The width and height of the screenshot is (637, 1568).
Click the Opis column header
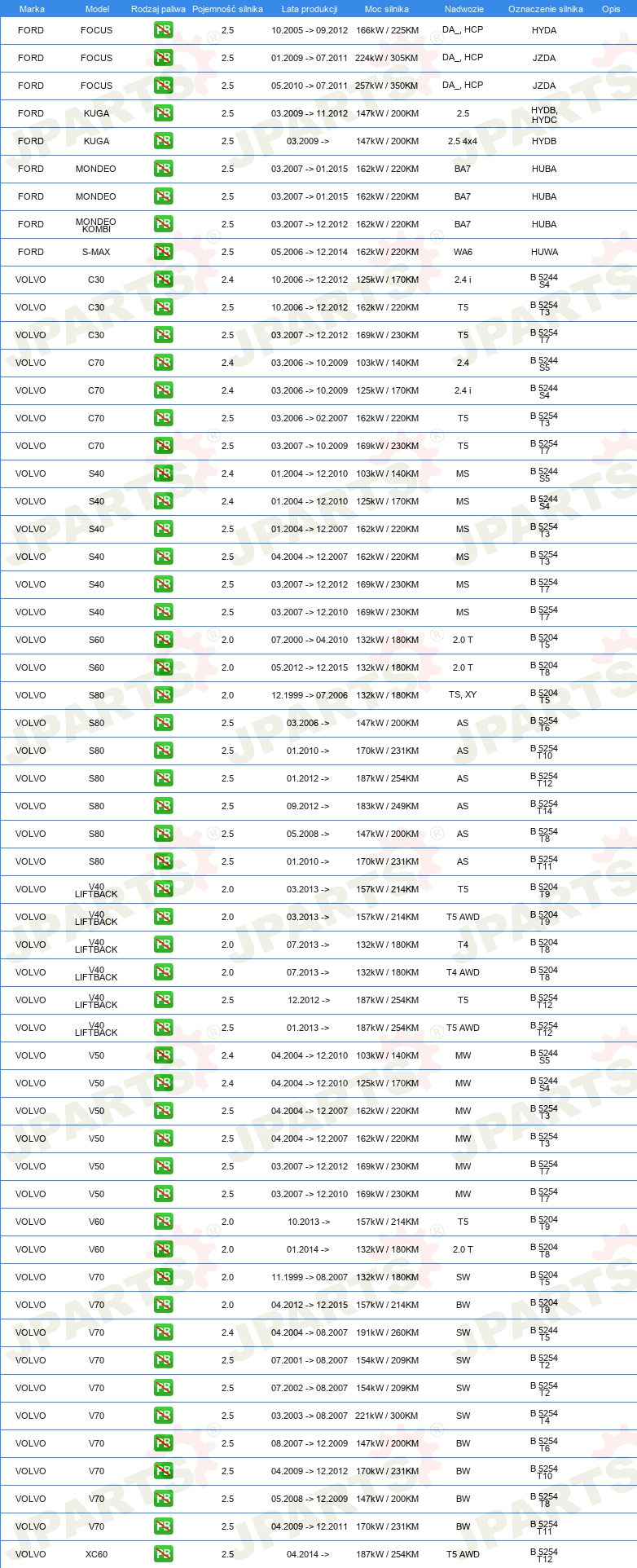611,9
